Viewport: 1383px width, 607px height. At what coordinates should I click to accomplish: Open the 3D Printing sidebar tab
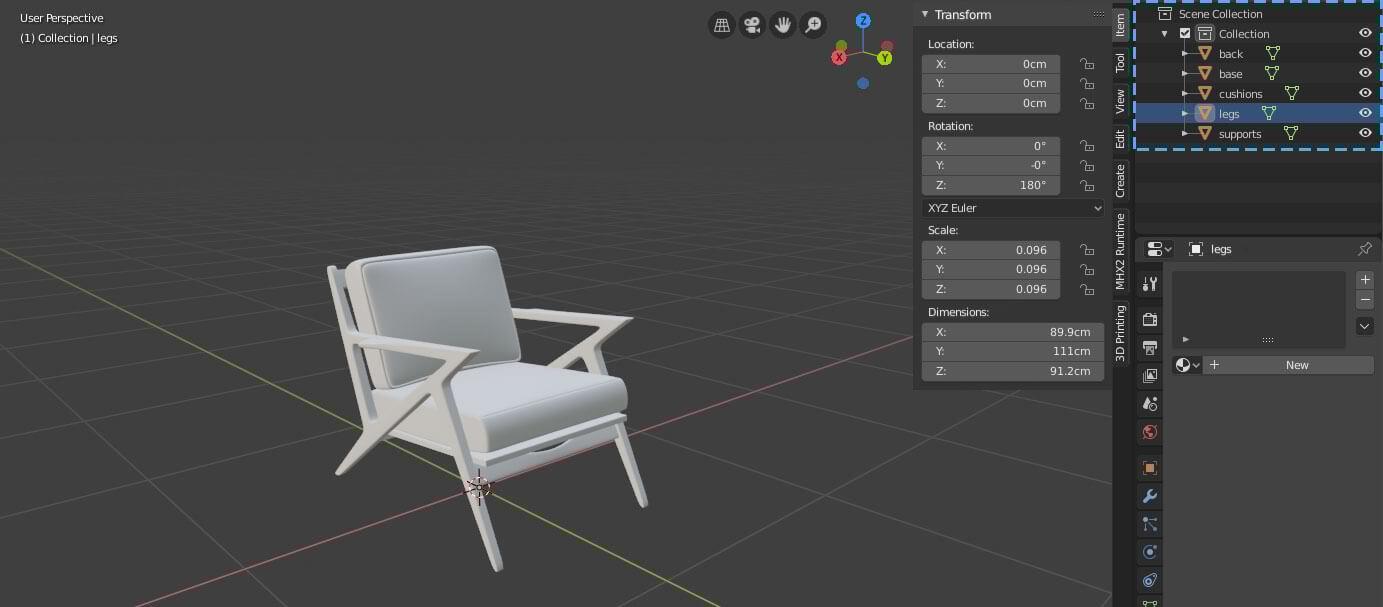click(1120, 335)
